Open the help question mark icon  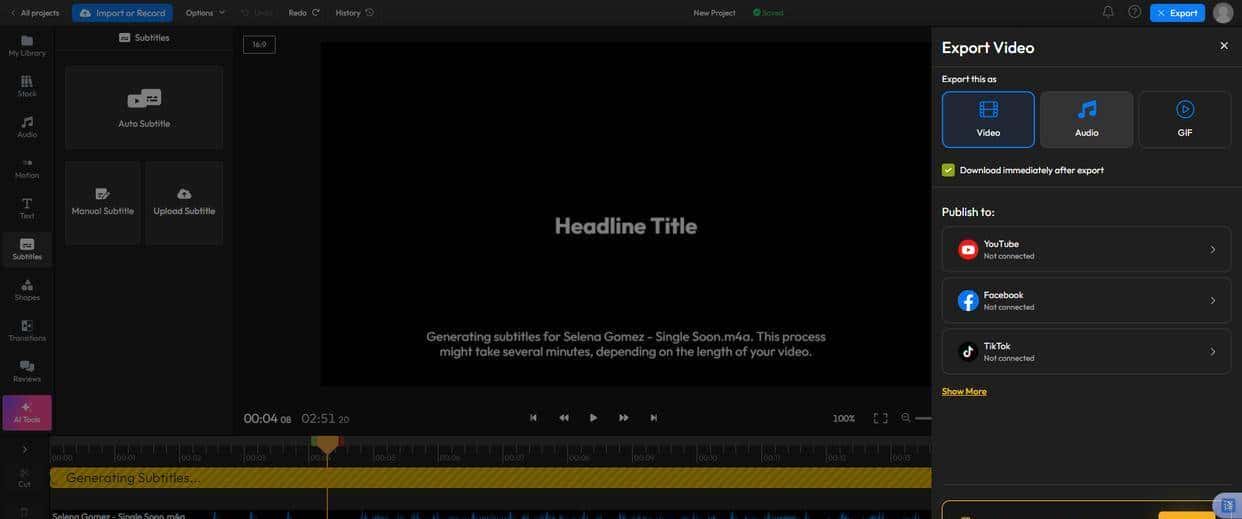(x=1134, y=12)
